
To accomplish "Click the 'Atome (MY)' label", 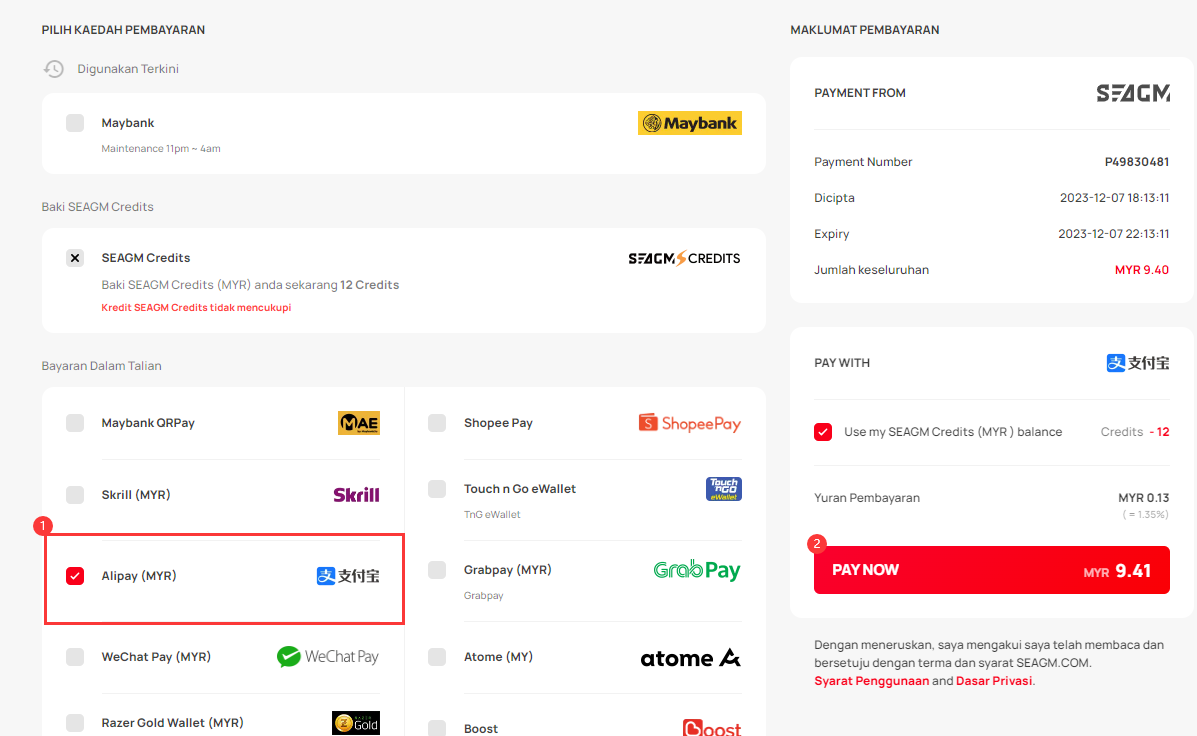I will point(498,657).
